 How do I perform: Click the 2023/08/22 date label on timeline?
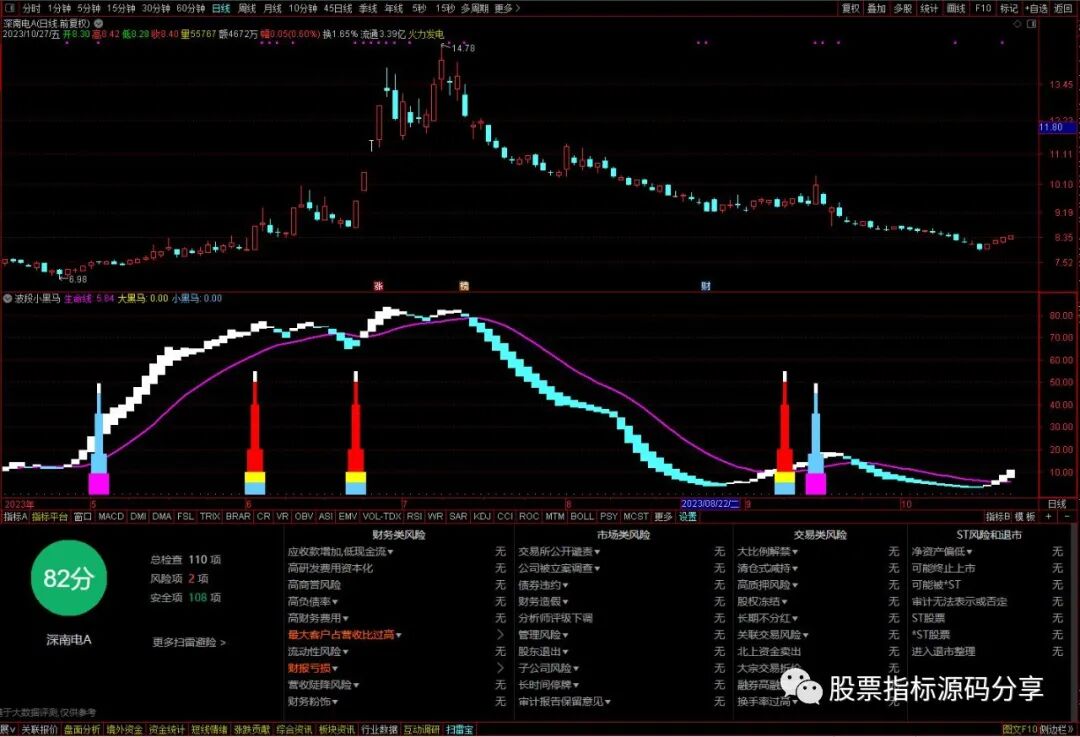pos(710,504)
